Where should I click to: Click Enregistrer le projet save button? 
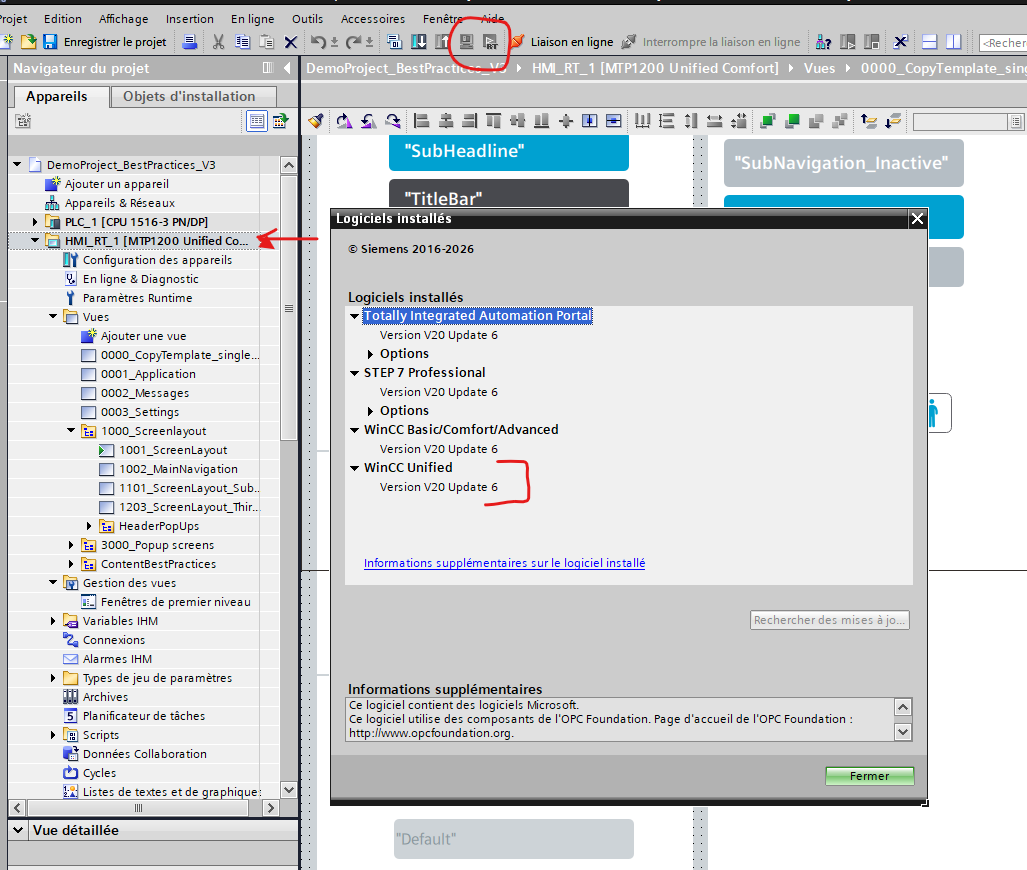[x=105, y=42]
